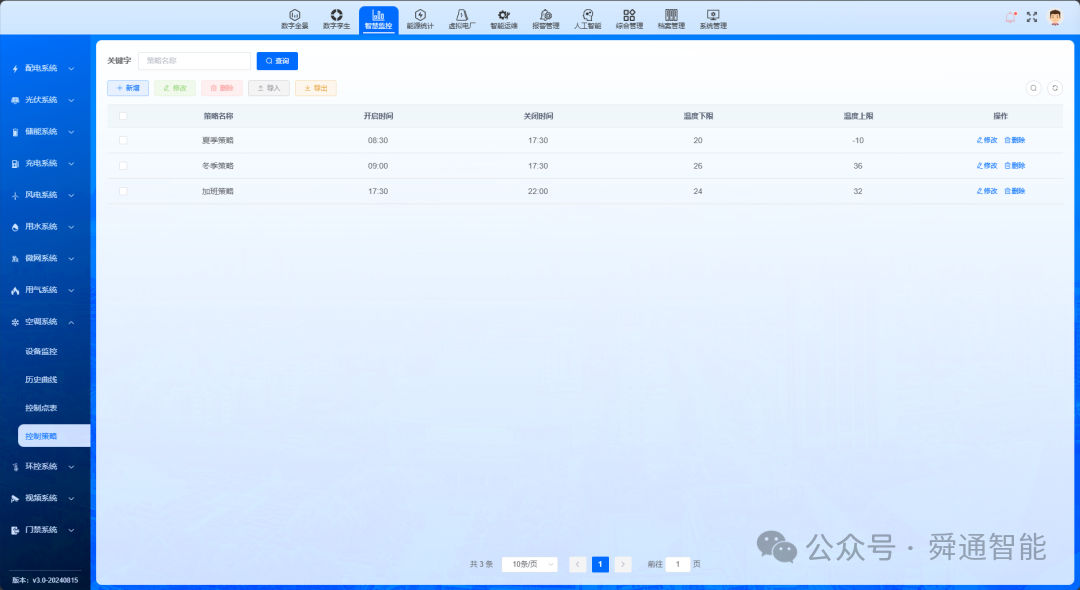This screenshot has height=590, width=1080.
Task: Collapse the 空调系统 sidebar section
Action: (x=71, y=322)
